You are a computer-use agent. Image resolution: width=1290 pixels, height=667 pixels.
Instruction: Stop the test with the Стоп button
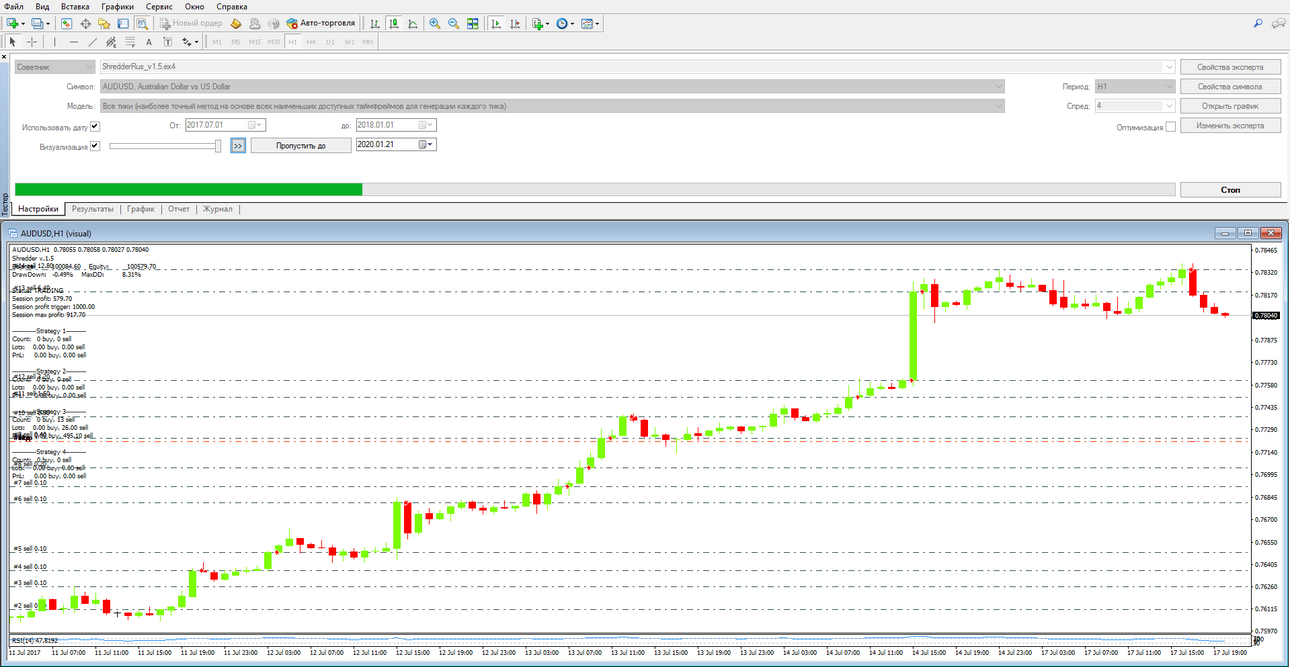tap(1230, 189)
